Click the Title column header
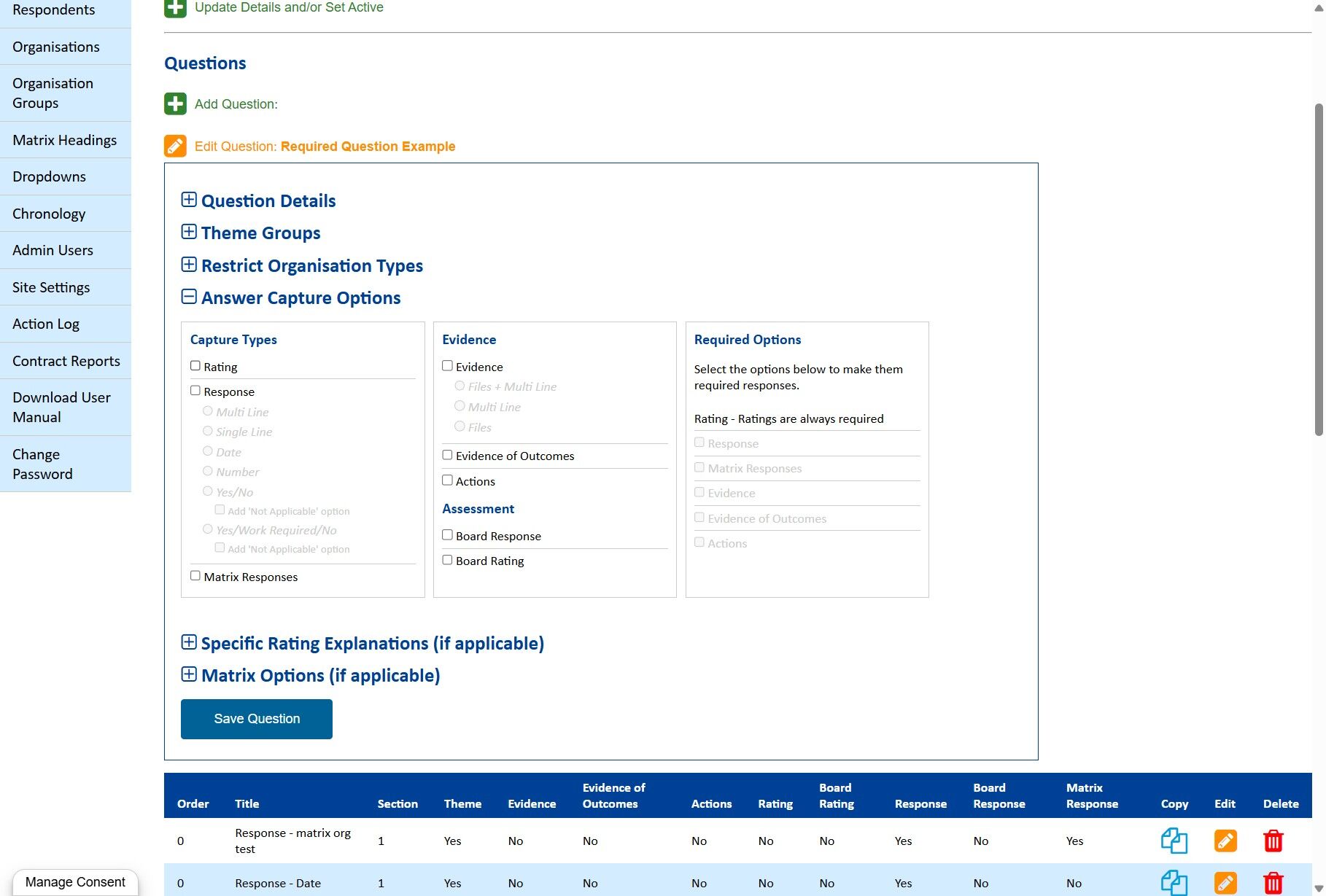Image resolution: width=1326 pixels, height=896 pixels. click(x=247, y=803)
